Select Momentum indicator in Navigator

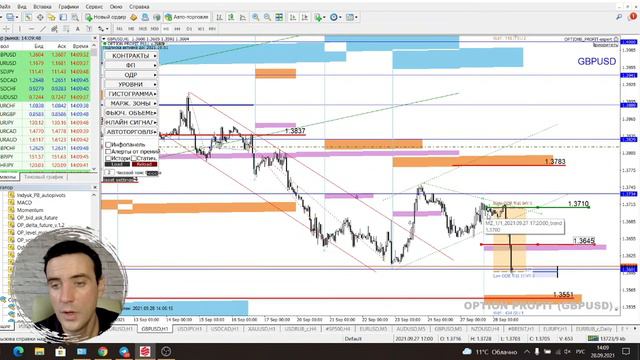pos(29,210)
